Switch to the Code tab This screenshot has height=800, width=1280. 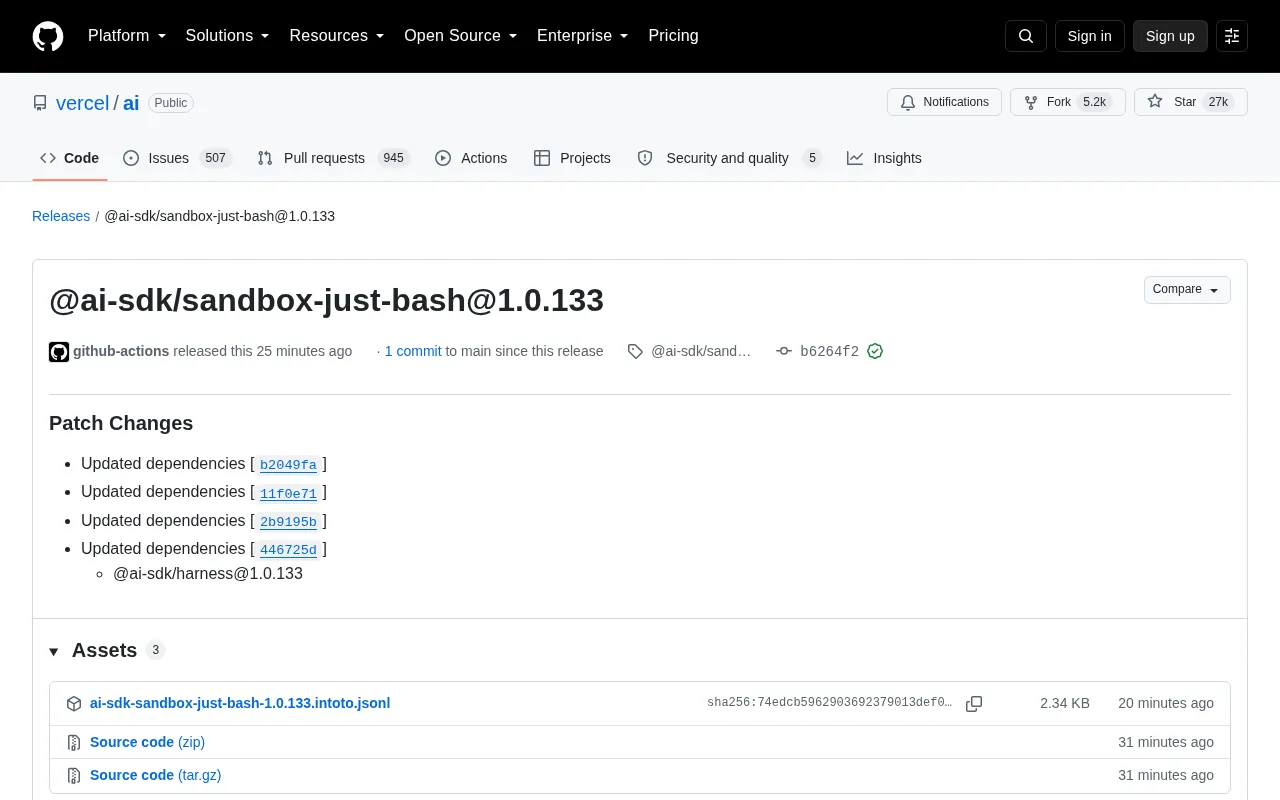point(70,158)
